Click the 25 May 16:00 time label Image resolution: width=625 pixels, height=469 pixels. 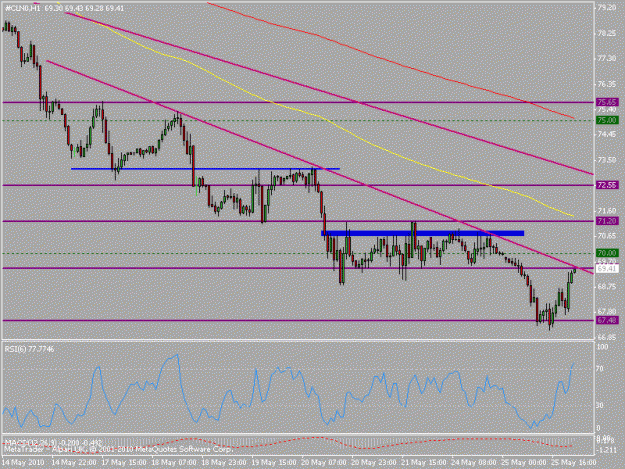tap(574, 463)
